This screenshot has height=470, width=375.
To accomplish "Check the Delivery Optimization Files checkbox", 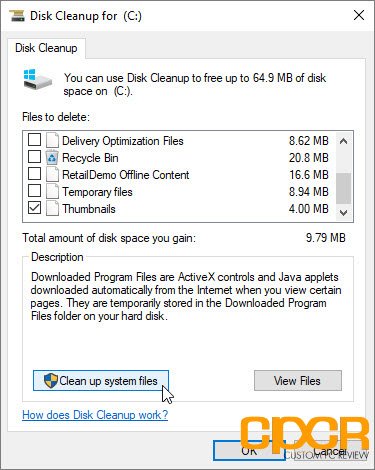I will pos(34,140).
